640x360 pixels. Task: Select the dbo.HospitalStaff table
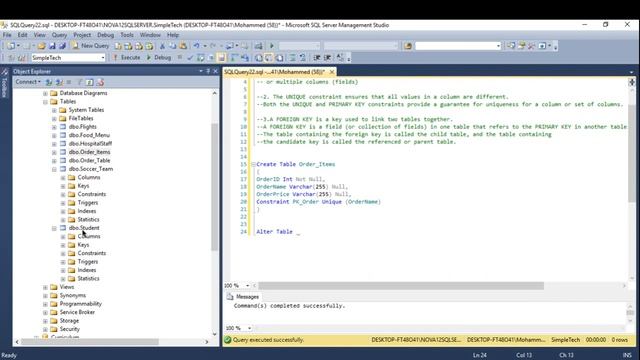point(90,144)
